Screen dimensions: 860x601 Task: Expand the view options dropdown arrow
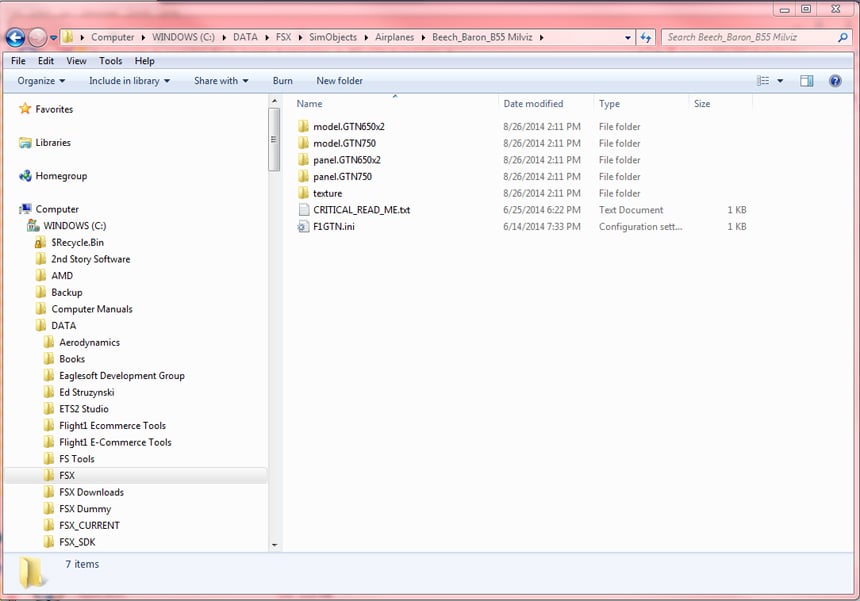coord(780,81)
